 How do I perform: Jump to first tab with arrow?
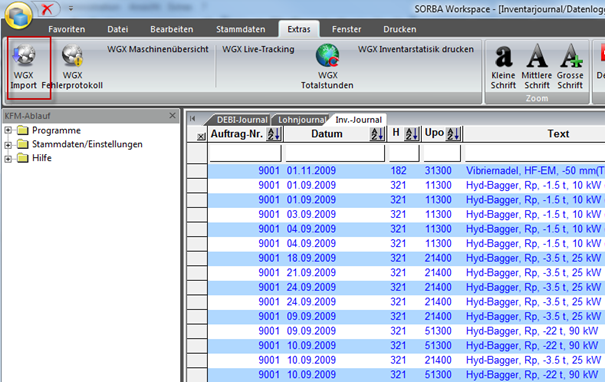tap(193, 119)
